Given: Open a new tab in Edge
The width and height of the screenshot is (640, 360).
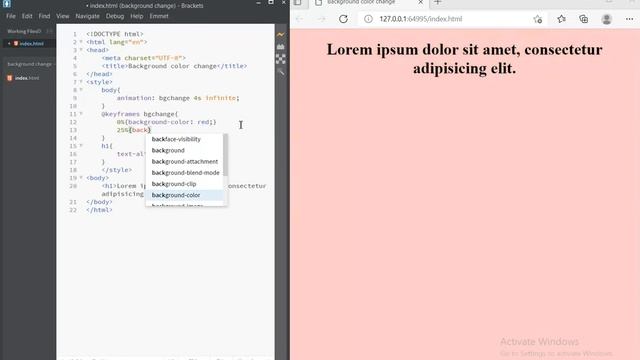Looking at the screenshot, I should (438, 2).
